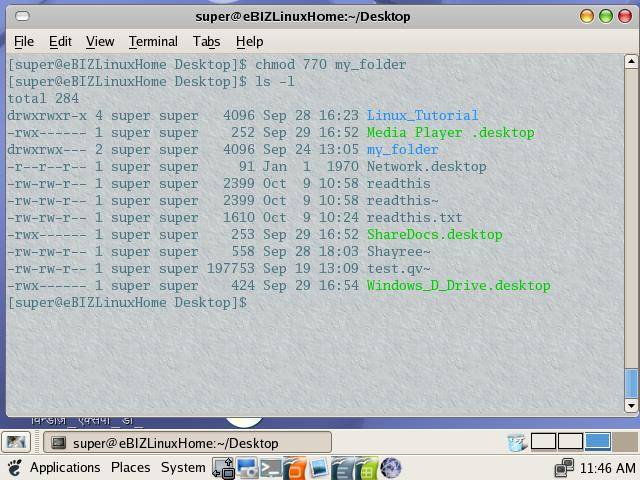This screenshot has height=480, width=640.
Task: Open the Terminal menu in menu bar
Action: [153, 41]
